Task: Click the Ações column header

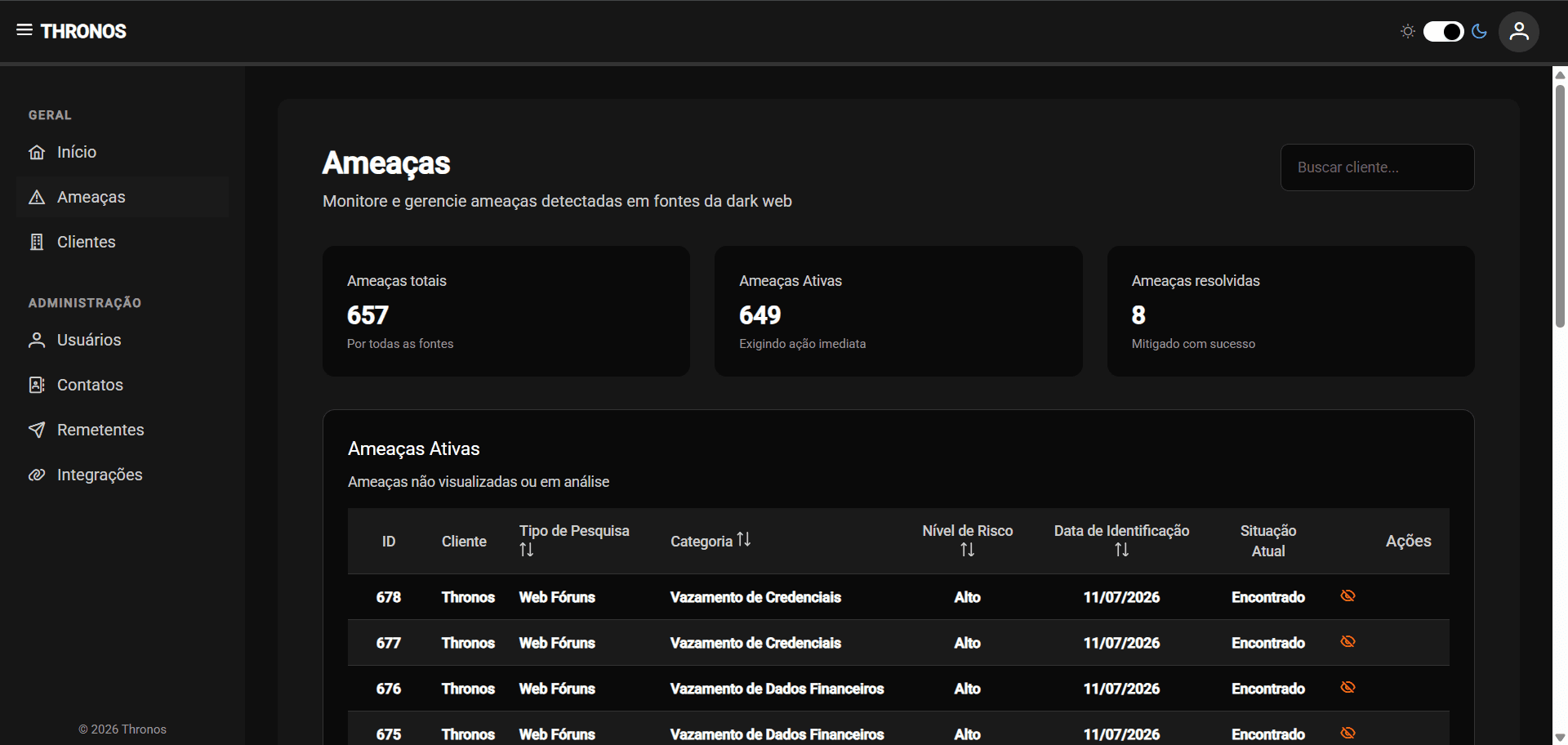Action: [1408, 541]
